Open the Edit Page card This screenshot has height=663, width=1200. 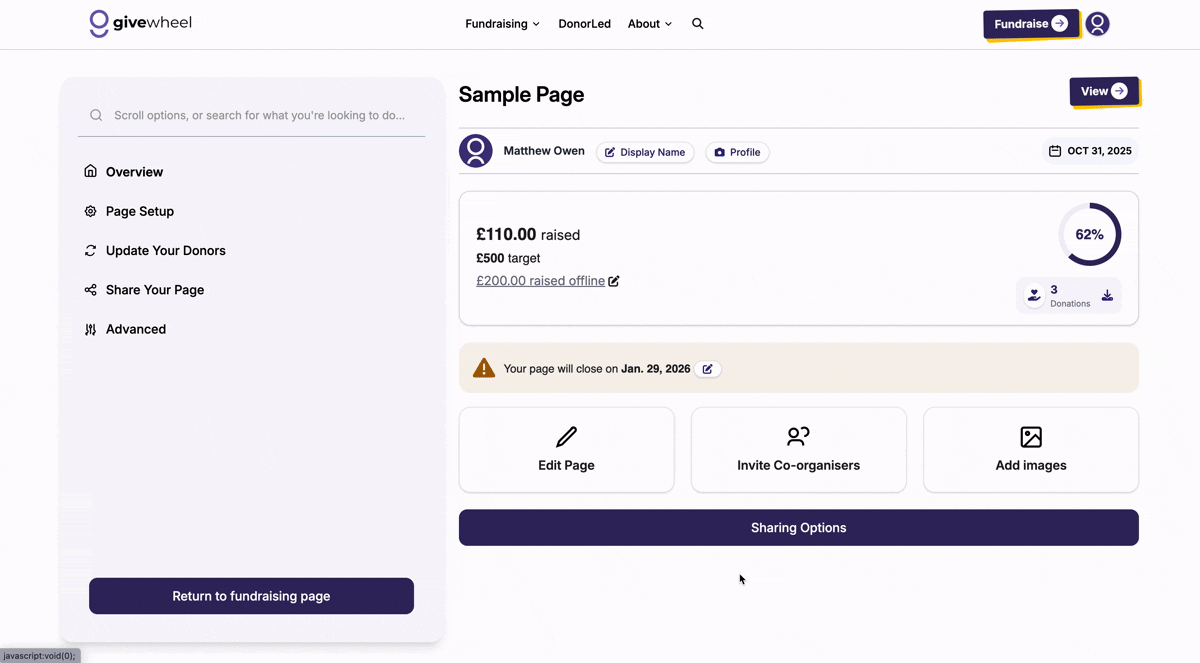pyautogui.click(x=566, y=450)
